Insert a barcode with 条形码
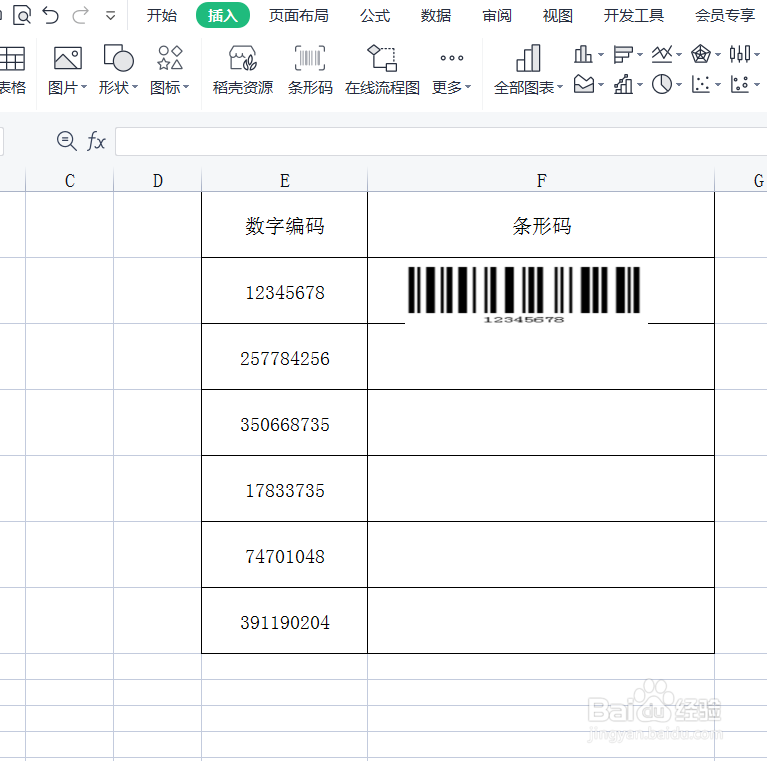The width and height of the screenshot is (767, 761). pos(310,69)
